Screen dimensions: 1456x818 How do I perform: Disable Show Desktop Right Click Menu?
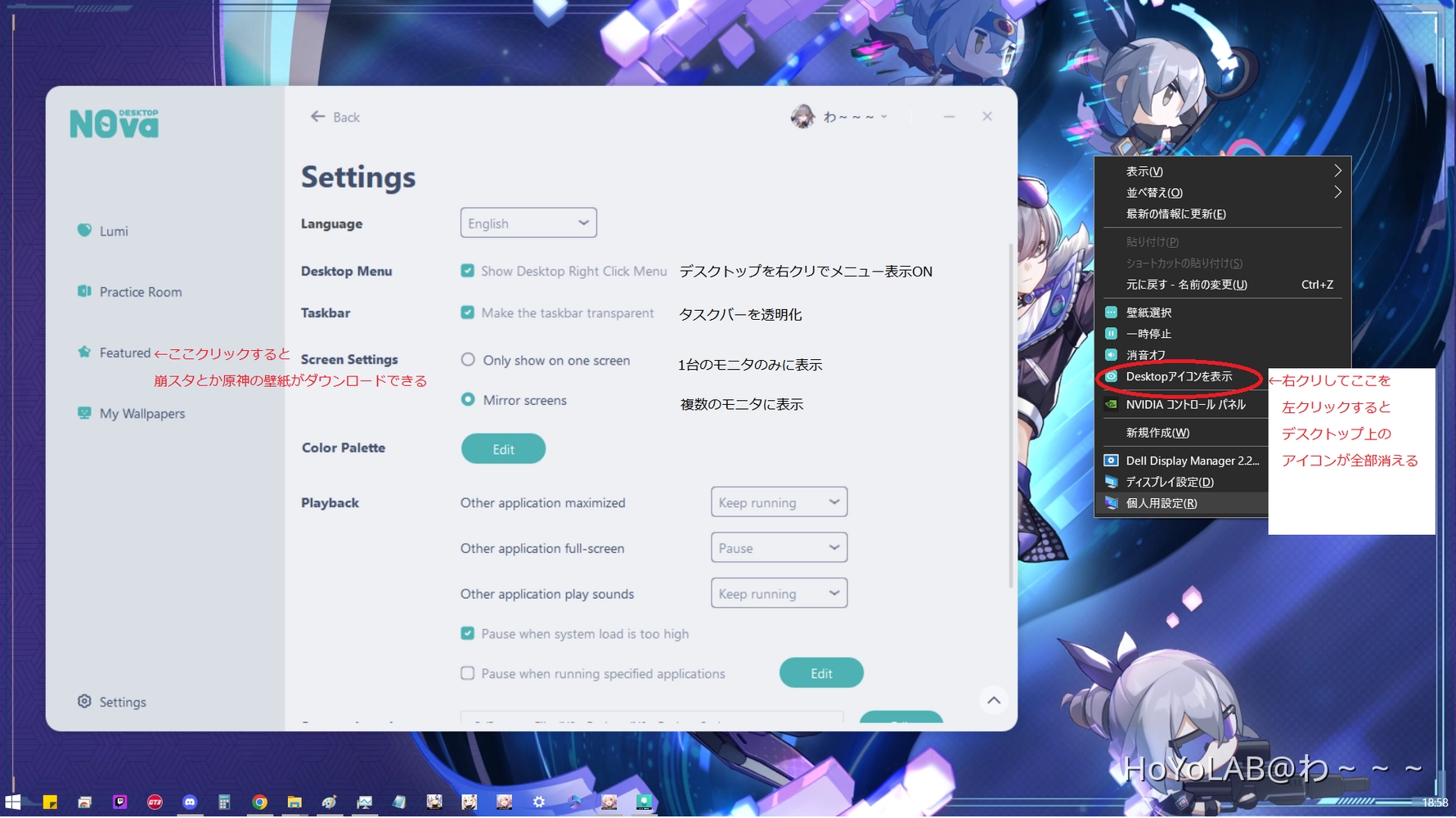click(x=467, y=271)
